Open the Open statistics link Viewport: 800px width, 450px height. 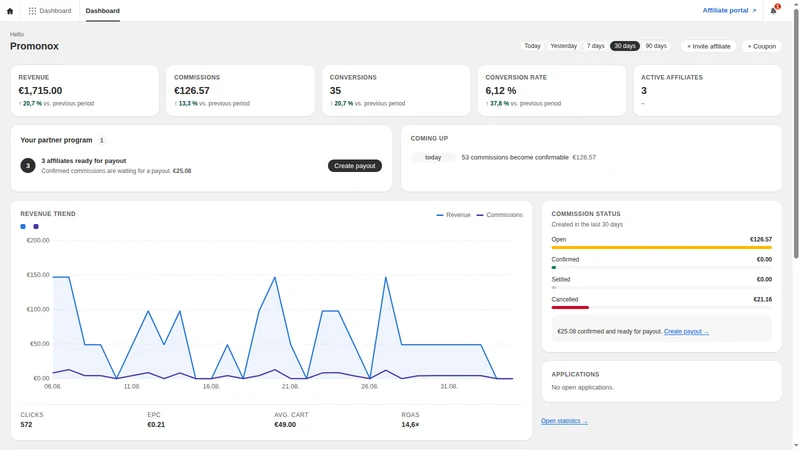coord(564,421)
